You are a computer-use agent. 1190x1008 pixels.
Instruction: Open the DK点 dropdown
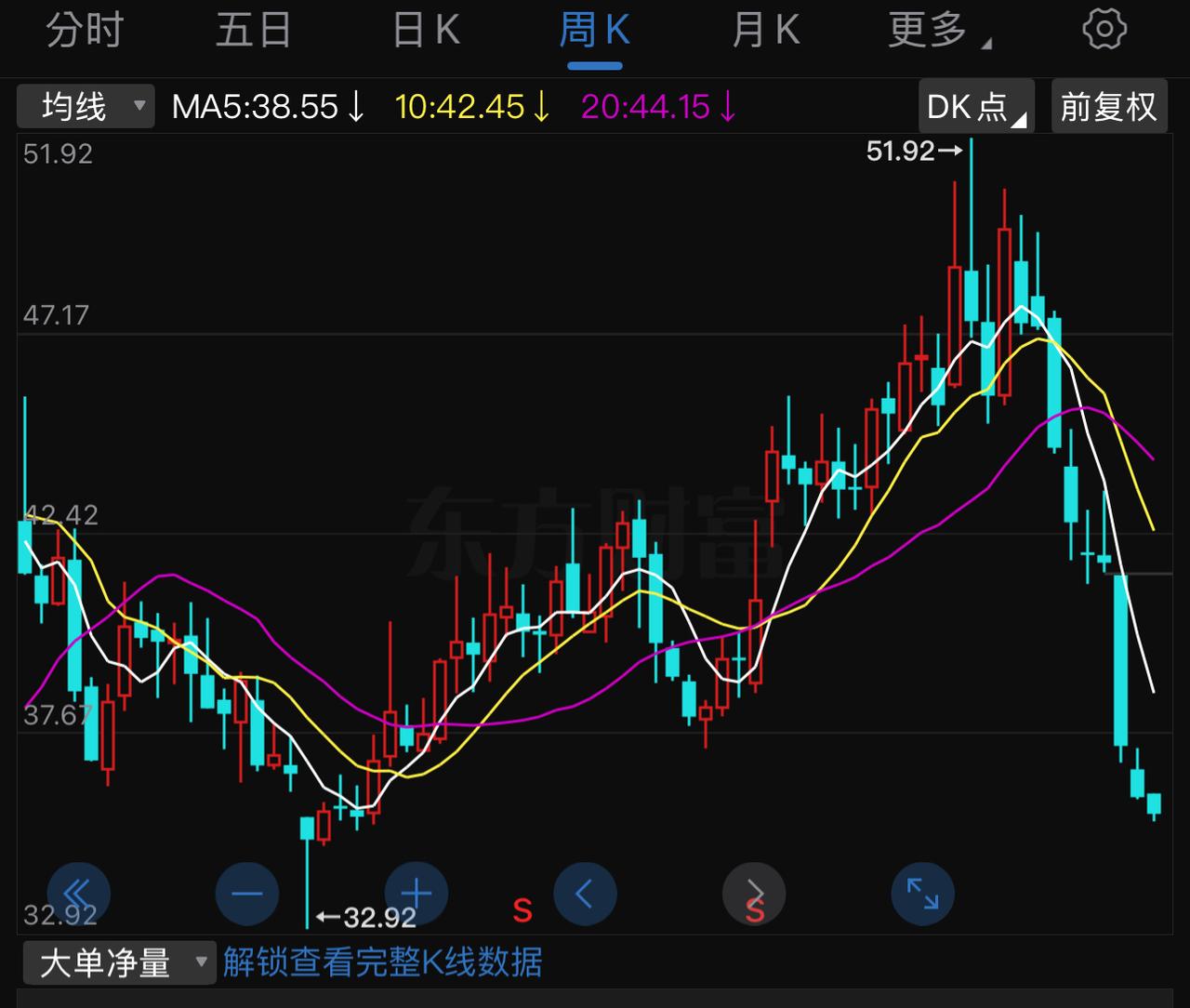[976, 106]
